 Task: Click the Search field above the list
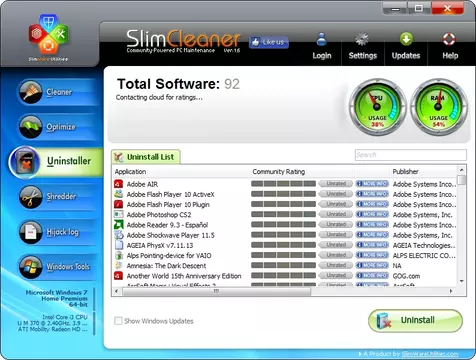click(411, 155)
